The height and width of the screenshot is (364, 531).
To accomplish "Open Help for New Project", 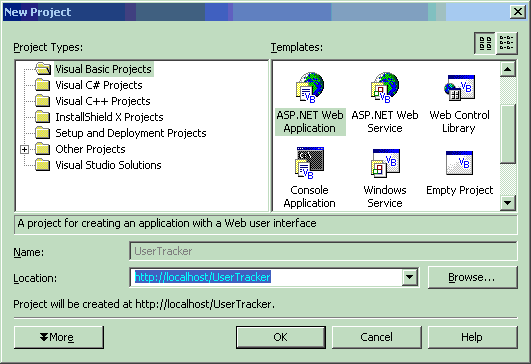I will tap(473, 337).
